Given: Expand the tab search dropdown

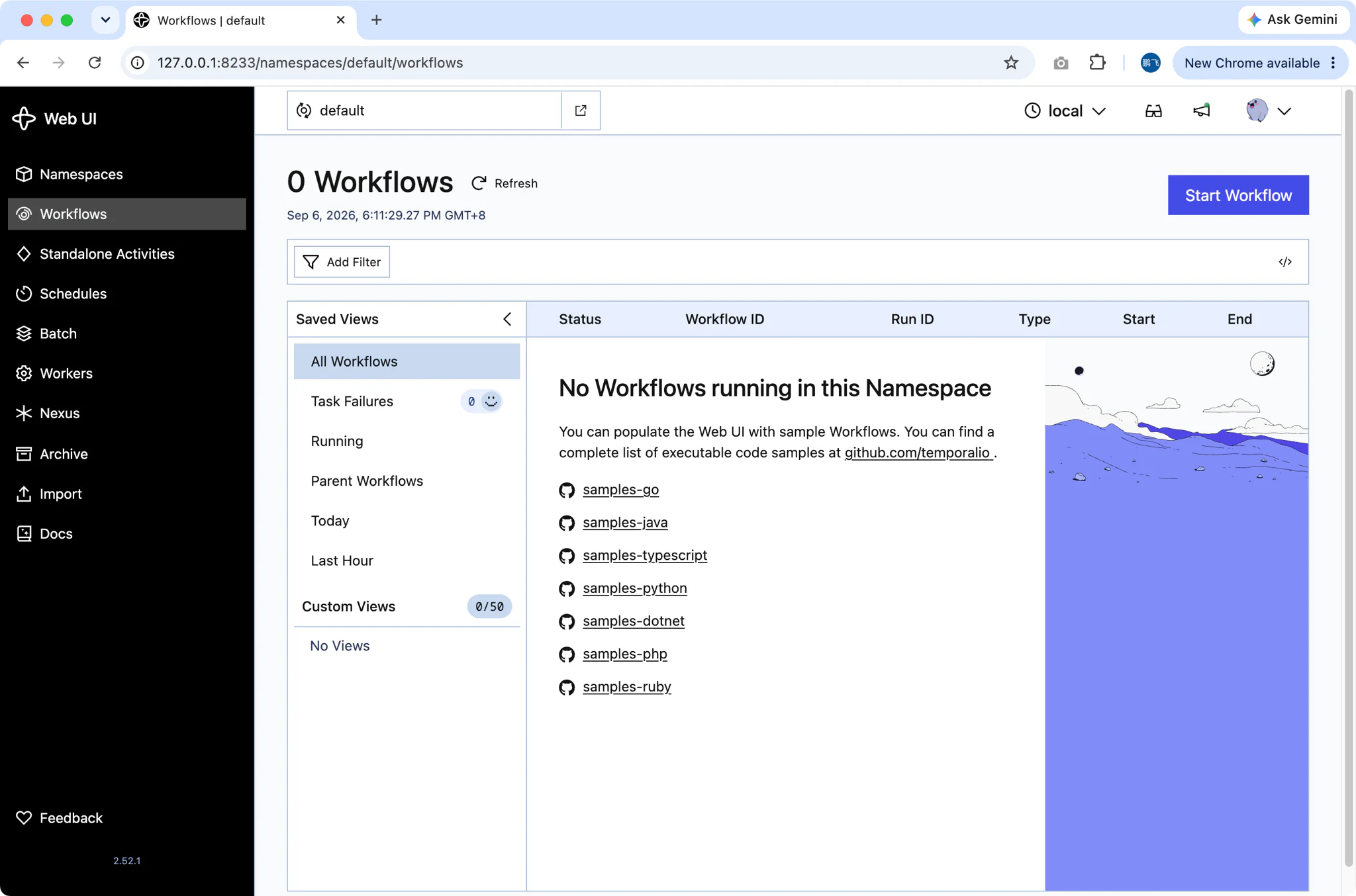Looking at the screenshot, I should (105, 20).
